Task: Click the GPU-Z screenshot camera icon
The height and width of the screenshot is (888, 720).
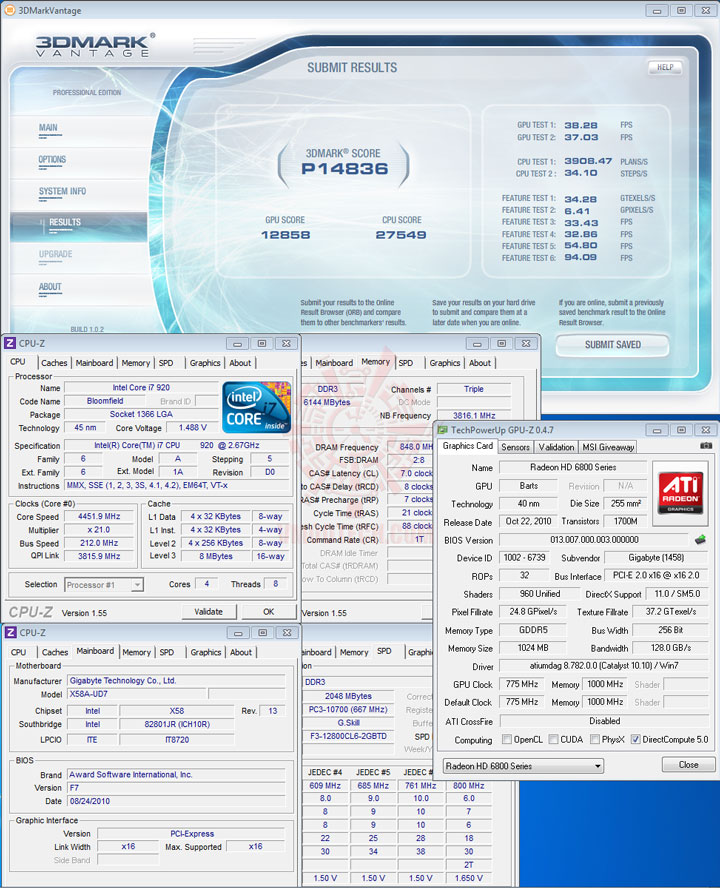Action: (x=706, y=446)
